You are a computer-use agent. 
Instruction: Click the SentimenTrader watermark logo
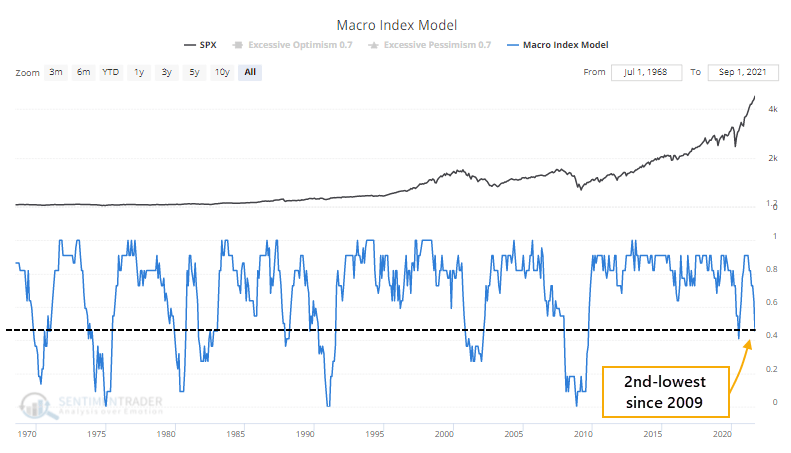[91, 405]
